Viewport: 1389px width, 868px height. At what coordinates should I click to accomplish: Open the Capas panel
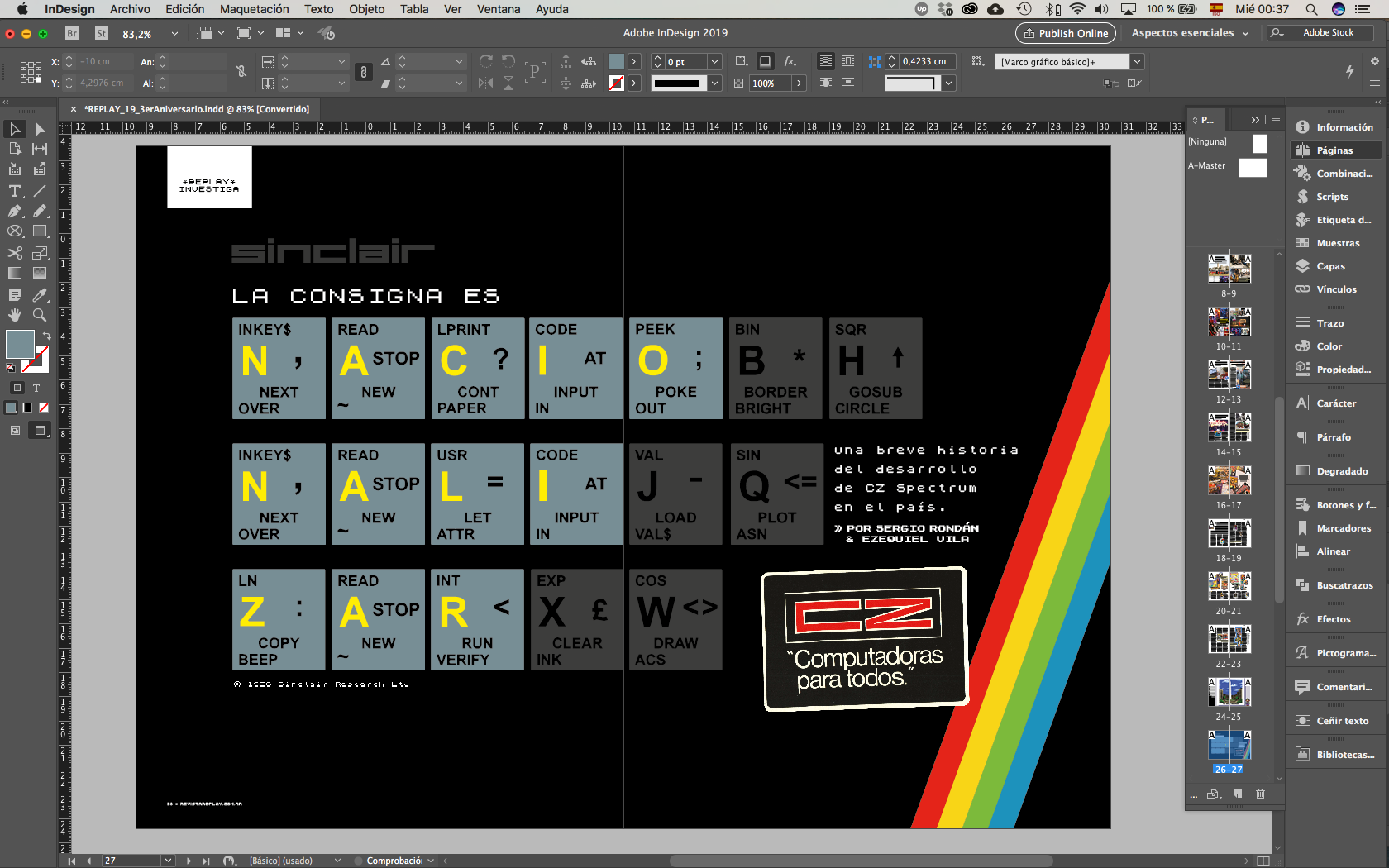click(1331, 266)
